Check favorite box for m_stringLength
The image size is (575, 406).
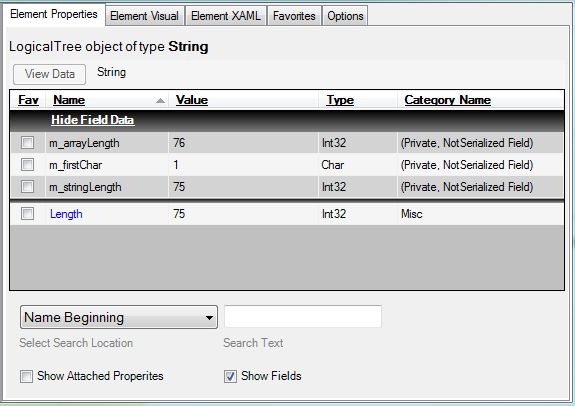click(28, 187)
